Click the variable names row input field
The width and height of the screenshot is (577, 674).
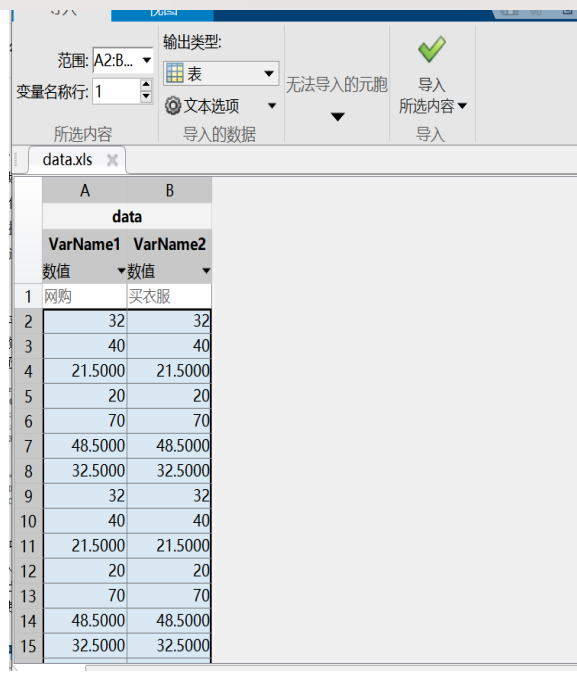116,91
